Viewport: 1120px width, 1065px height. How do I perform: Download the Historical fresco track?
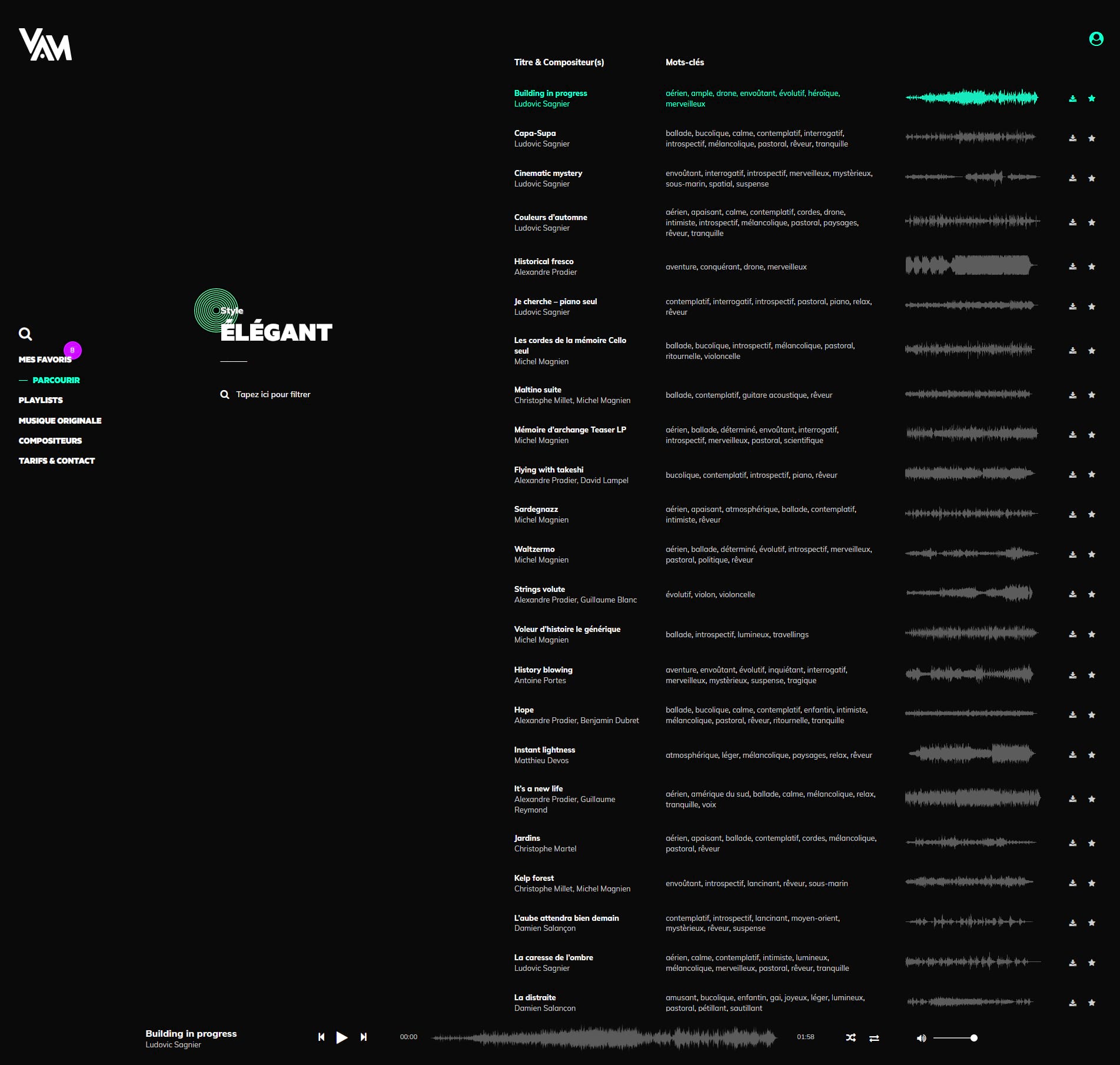coord(1072,267)
